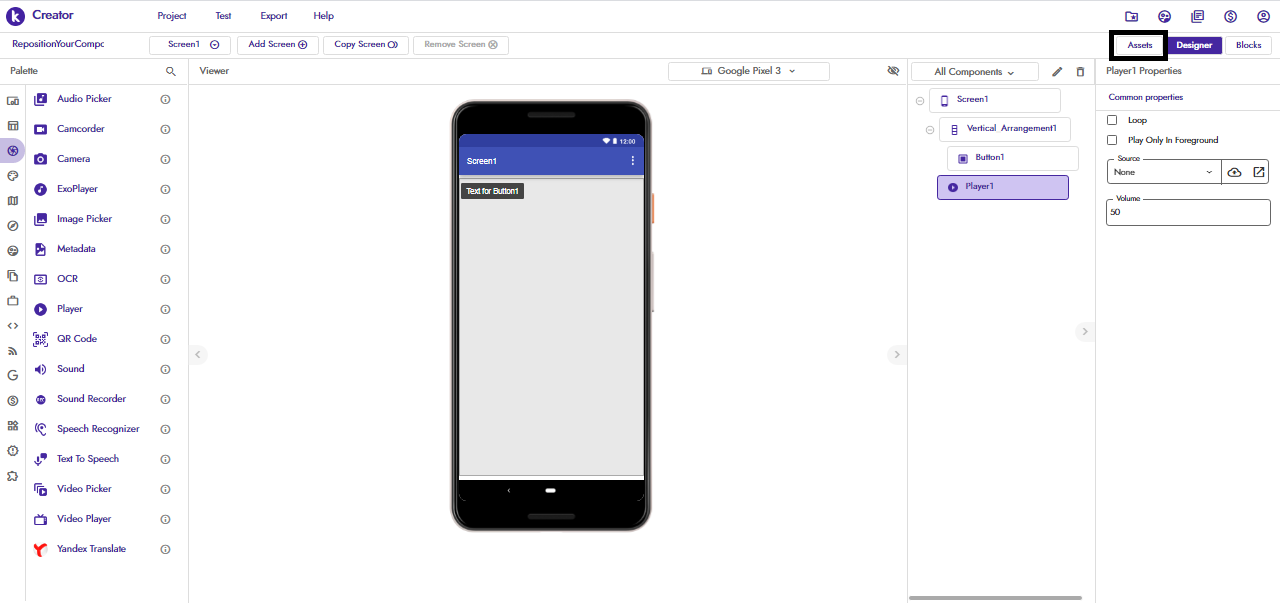Click the rename pencil icon in components panel
The height and width of the screenshot is (603, 1280).
pos(1057,72)
